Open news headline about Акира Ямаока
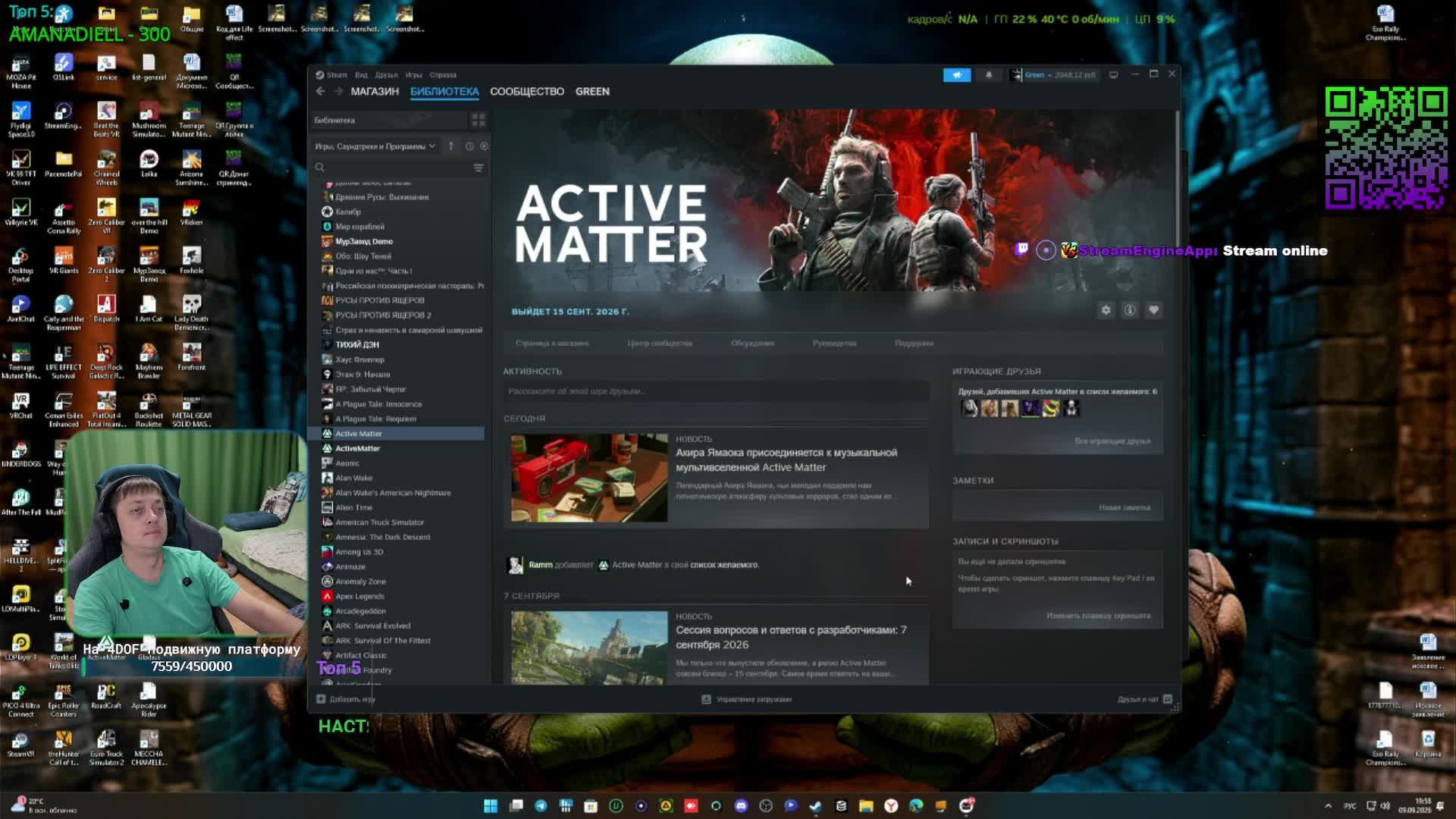1456x819 pixels. point(786,460)
